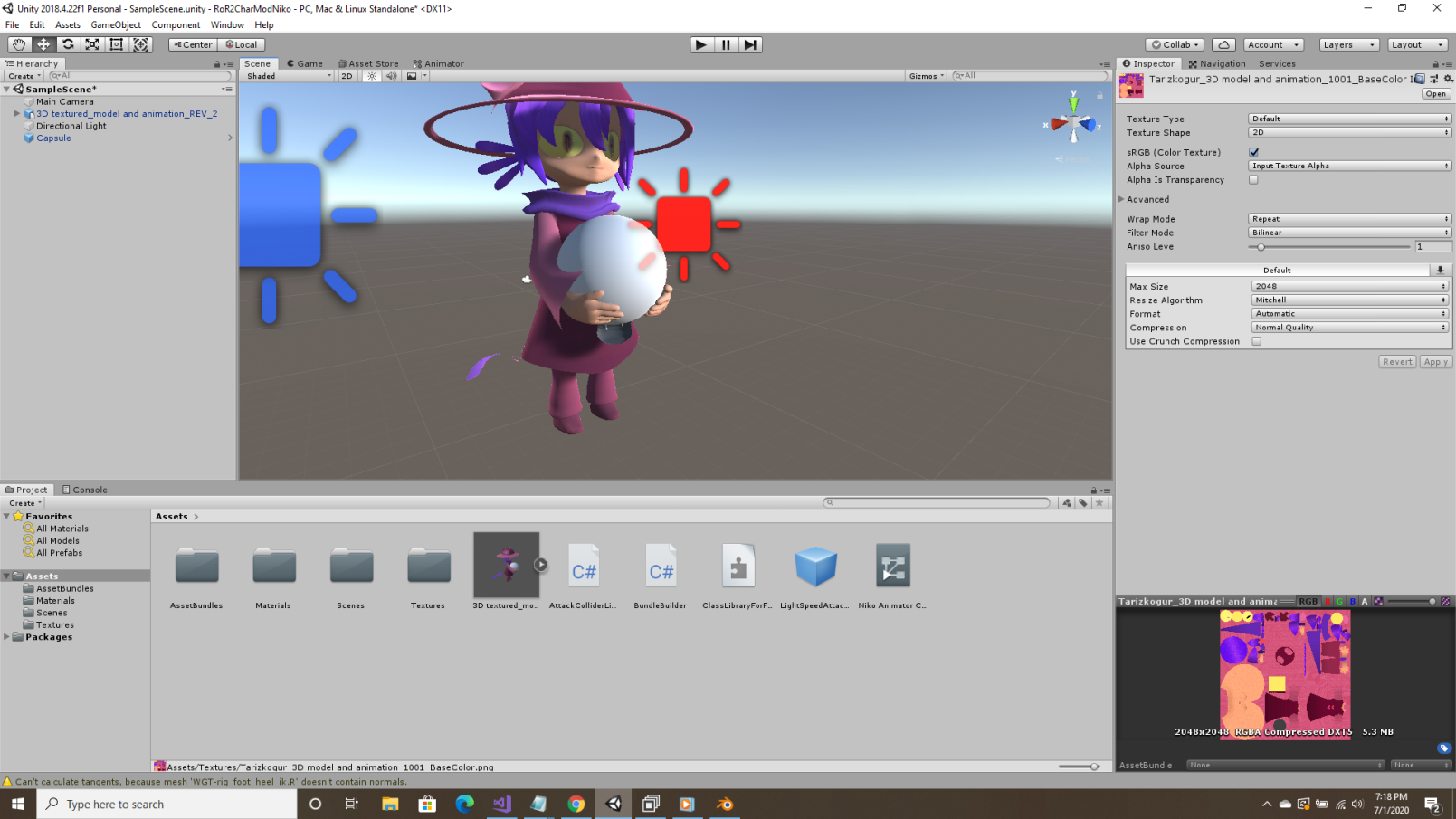
Task: Toggle the 2D view mode button
Action: 347,76
